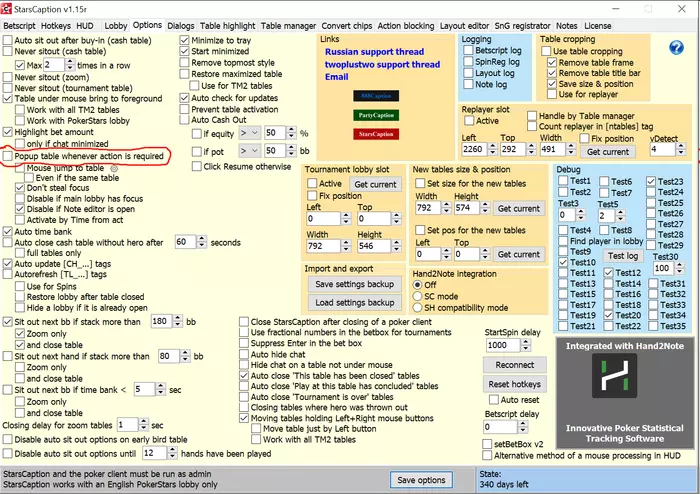700x494 pixels.
Task: Click the Email link
Action: [x=337, y=77]
